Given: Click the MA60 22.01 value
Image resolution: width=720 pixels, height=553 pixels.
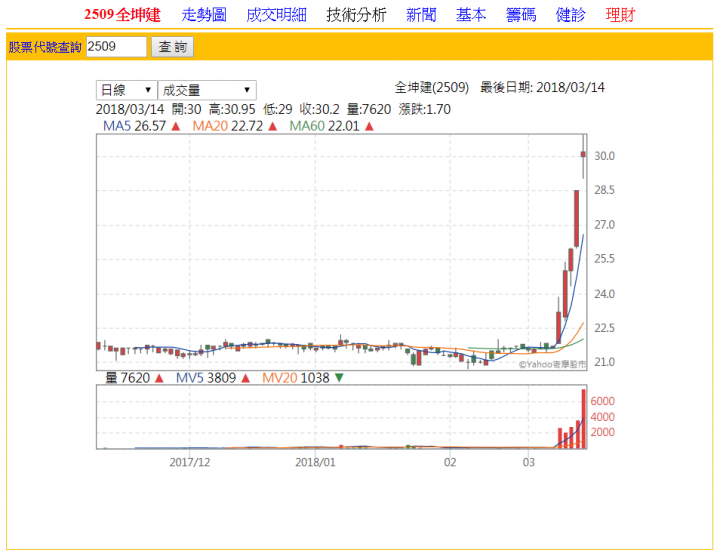Looking at the screenshot, I should (x=324, y=126).
